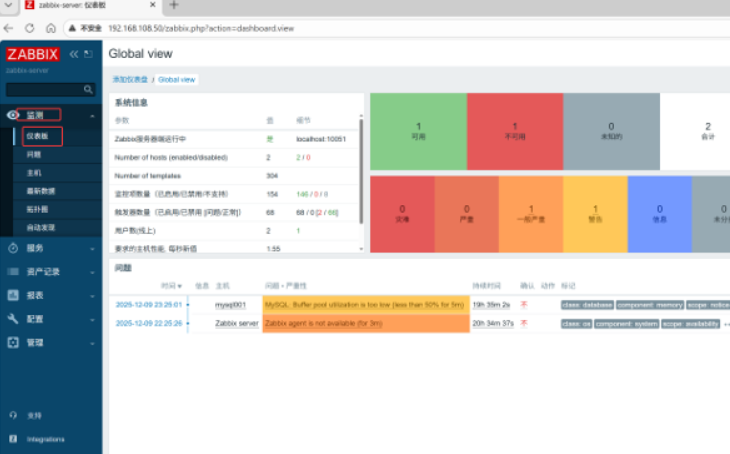This screenshot has height=454, width=730.
Task: Click the yellow 1 警告 severity tile
Action: 595,214
